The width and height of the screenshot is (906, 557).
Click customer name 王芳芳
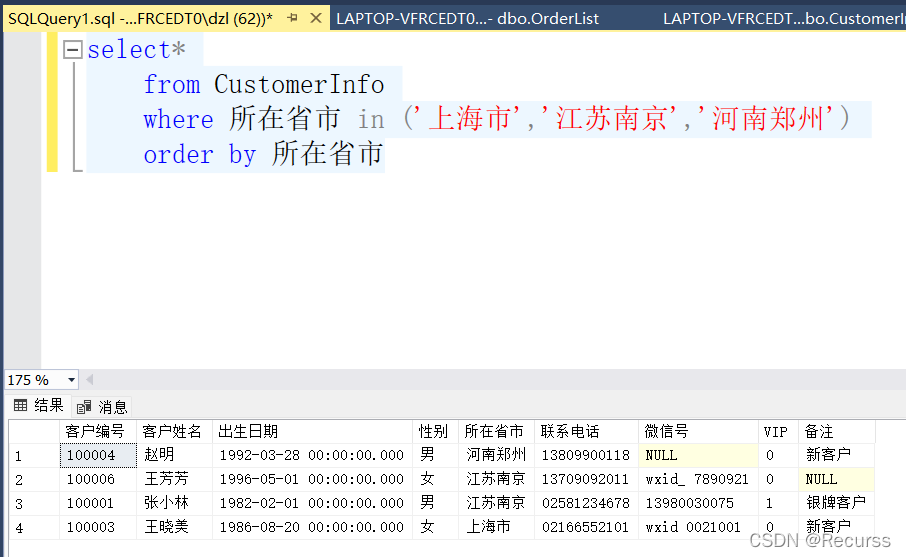point(174,479)
